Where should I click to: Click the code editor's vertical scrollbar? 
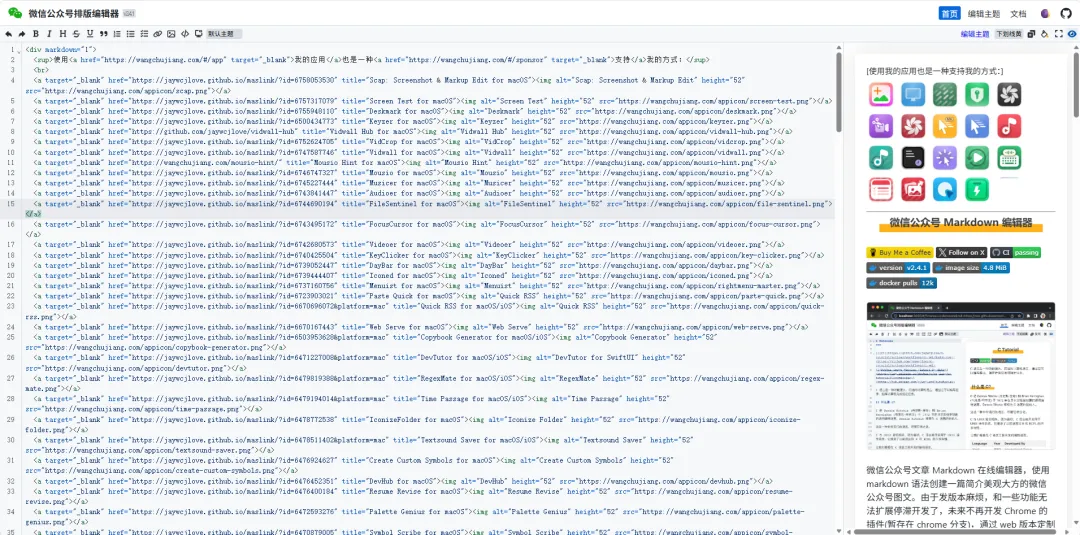click(839, 92)
